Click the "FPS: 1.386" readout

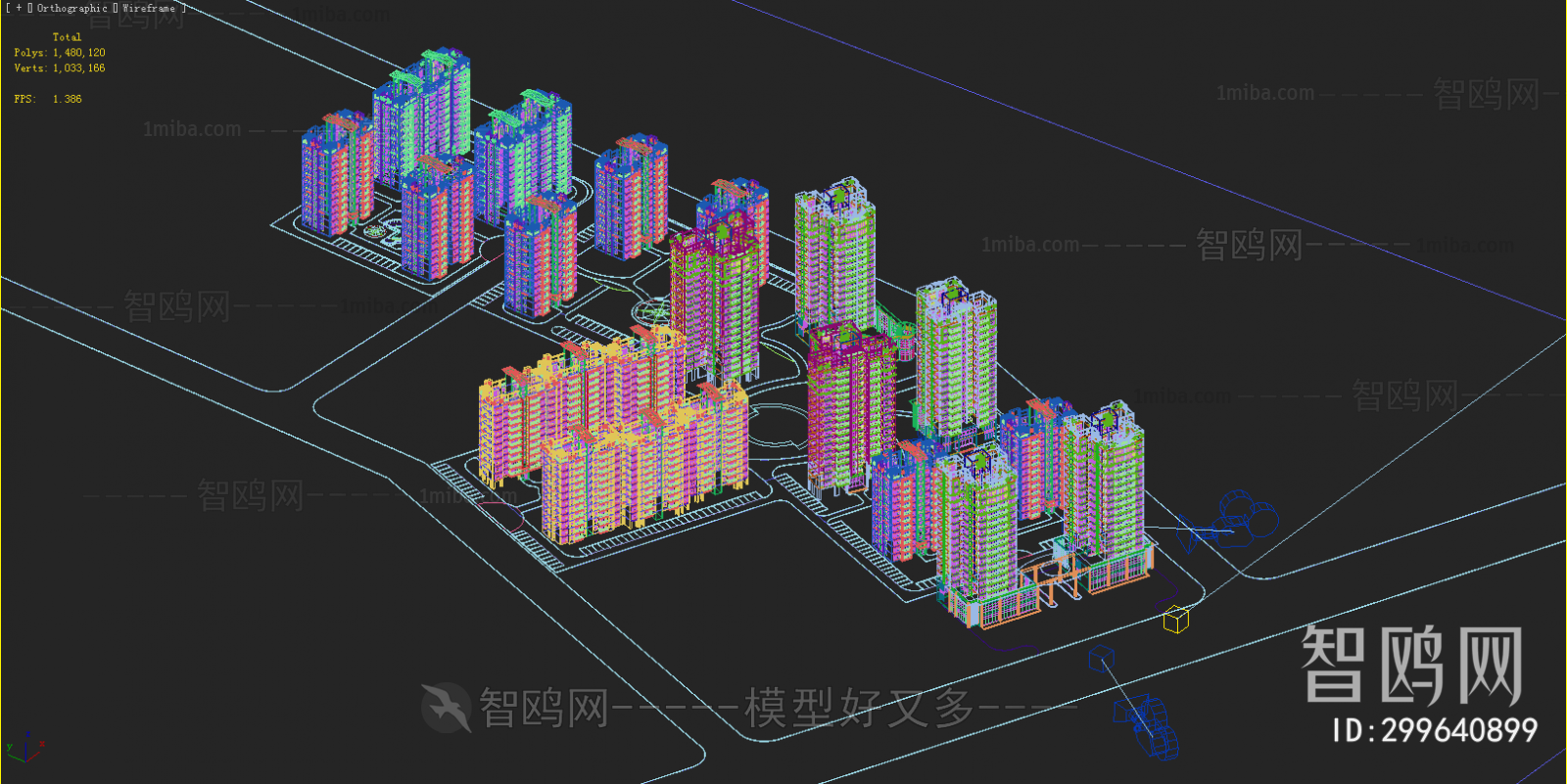pyautogui.click(x=48, y=100)
